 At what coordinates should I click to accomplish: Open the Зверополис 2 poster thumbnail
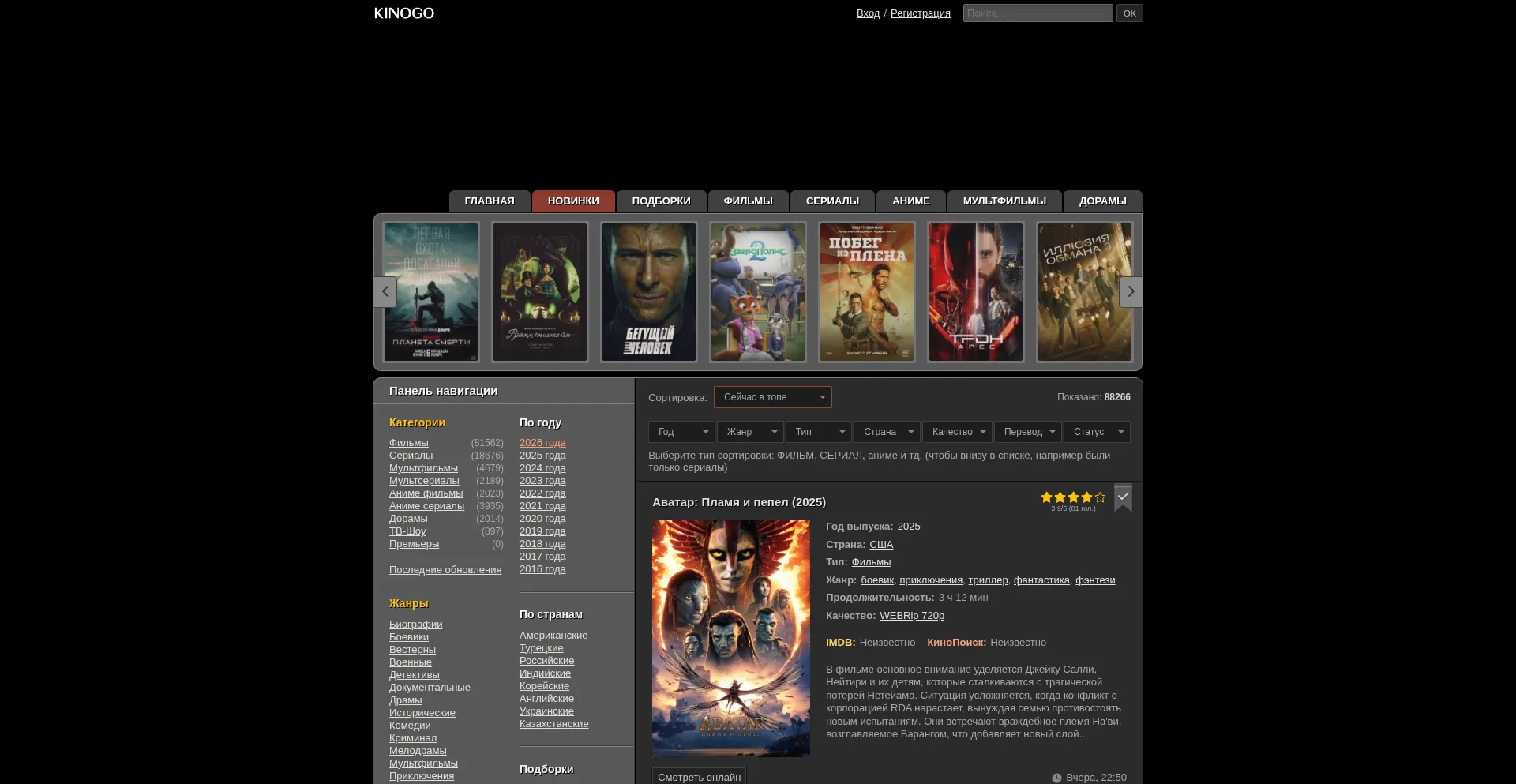[757, 292]
